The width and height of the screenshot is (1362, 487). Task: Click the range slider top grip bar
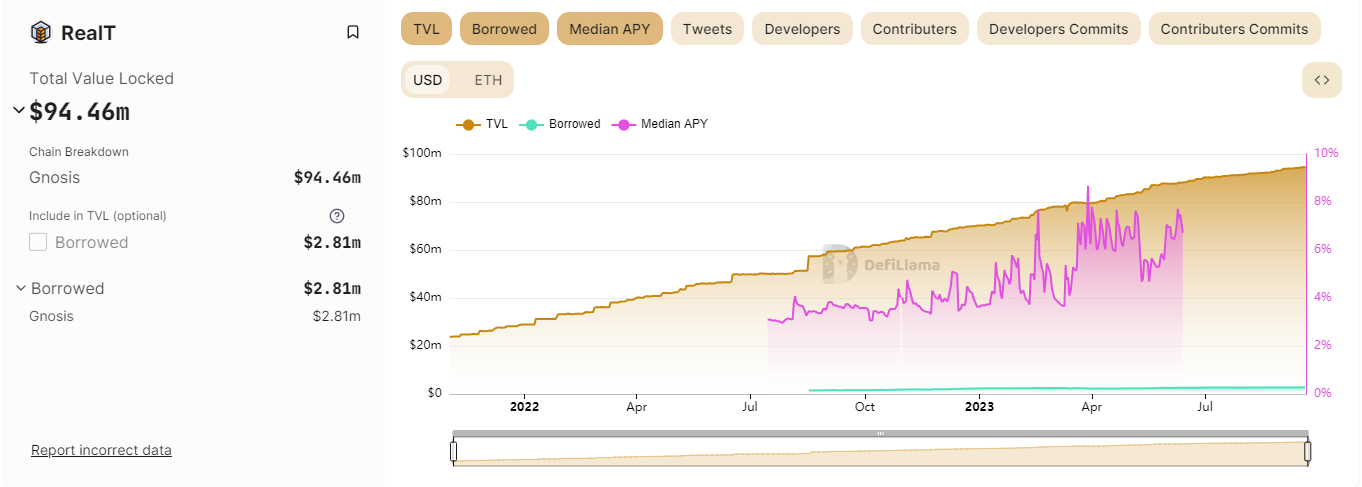(880, 434)
